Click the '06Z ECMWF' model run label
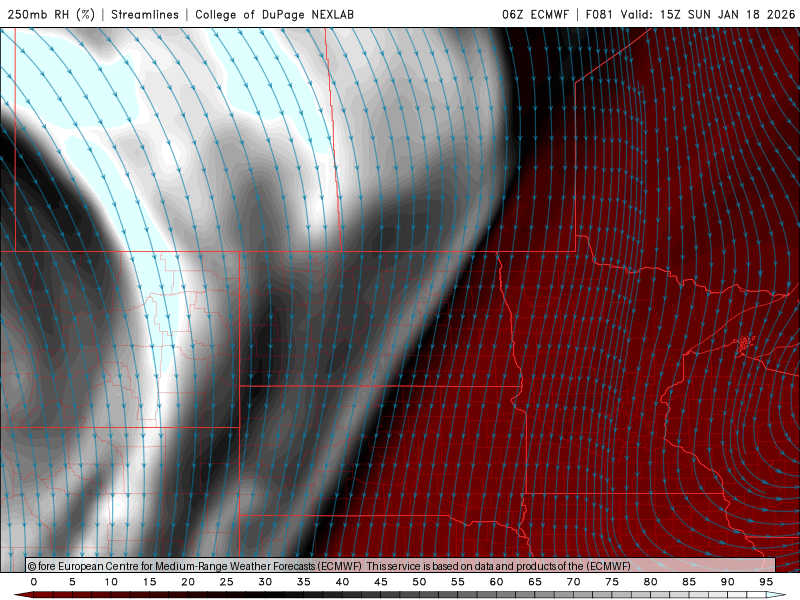Screen dimensions: 800x600 (x=535, y=14)
